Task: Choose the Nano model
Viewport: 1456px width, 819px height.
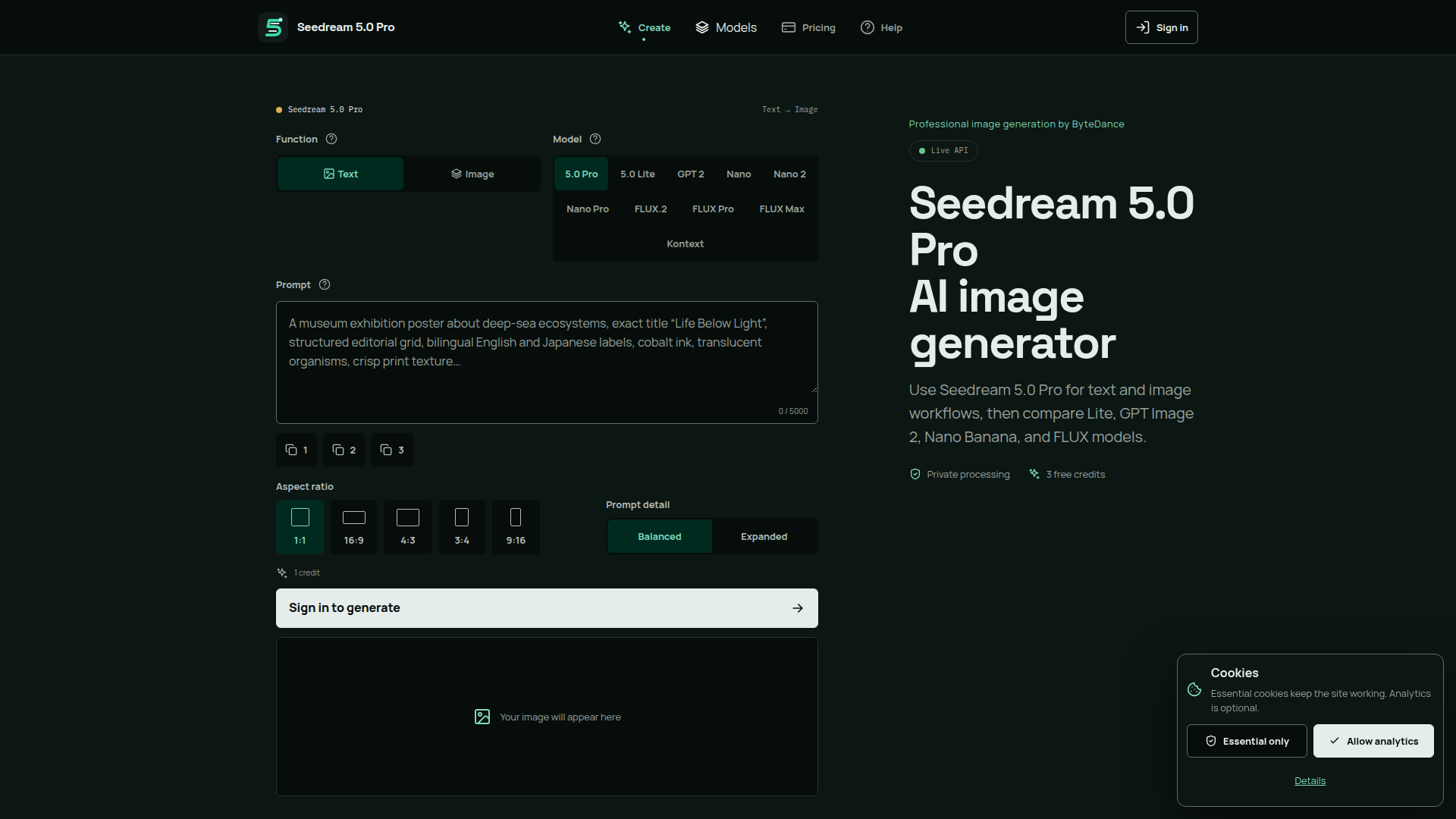Action: click(x=739, y=174)
